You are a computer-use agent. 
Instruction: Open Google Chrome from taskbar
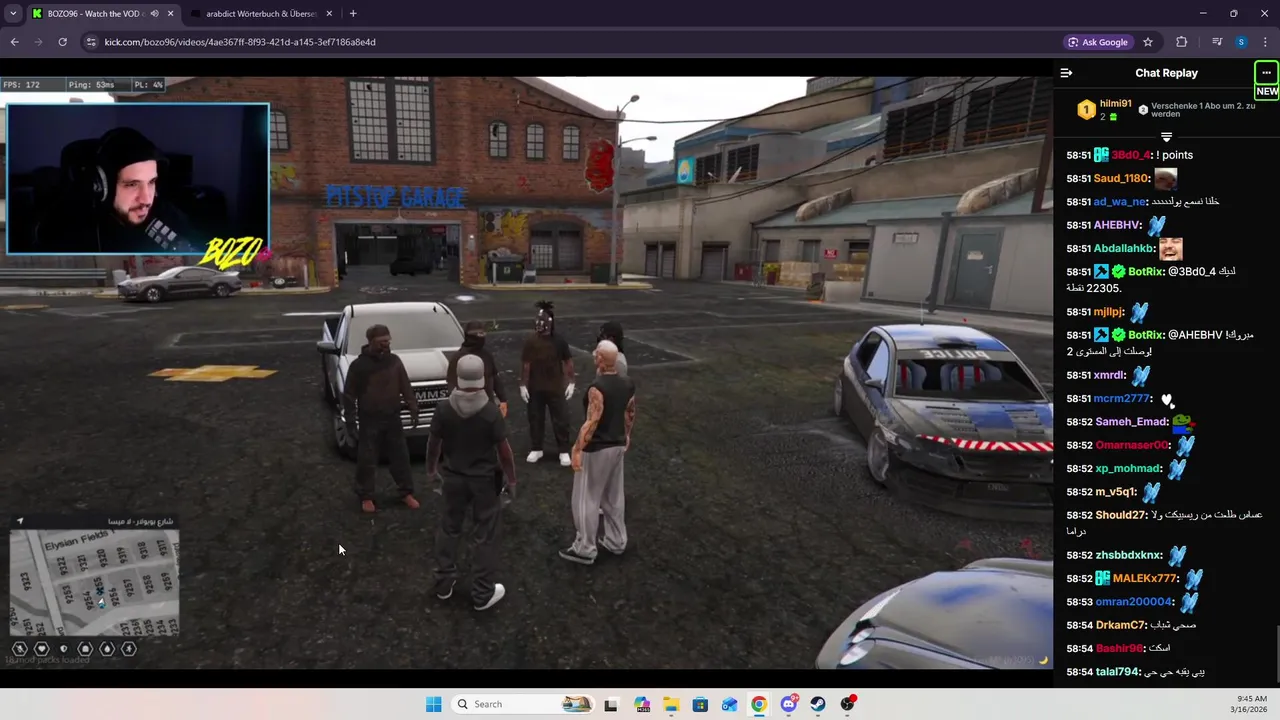759,704
